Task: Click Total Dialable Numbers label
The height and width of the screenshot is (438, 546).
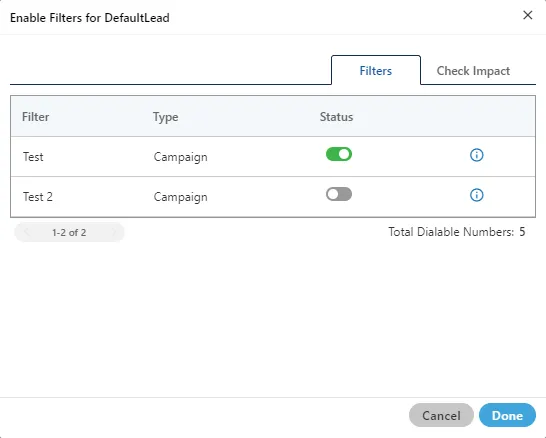Action: point(451,232)
